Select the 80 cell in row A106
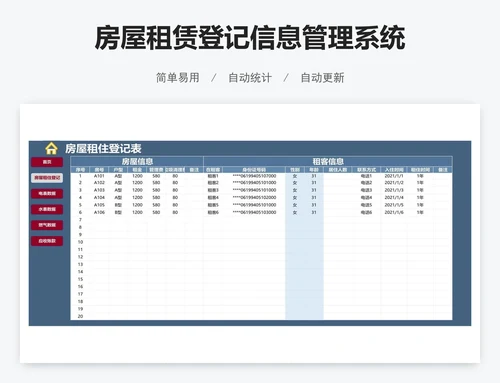 (175, 212)
